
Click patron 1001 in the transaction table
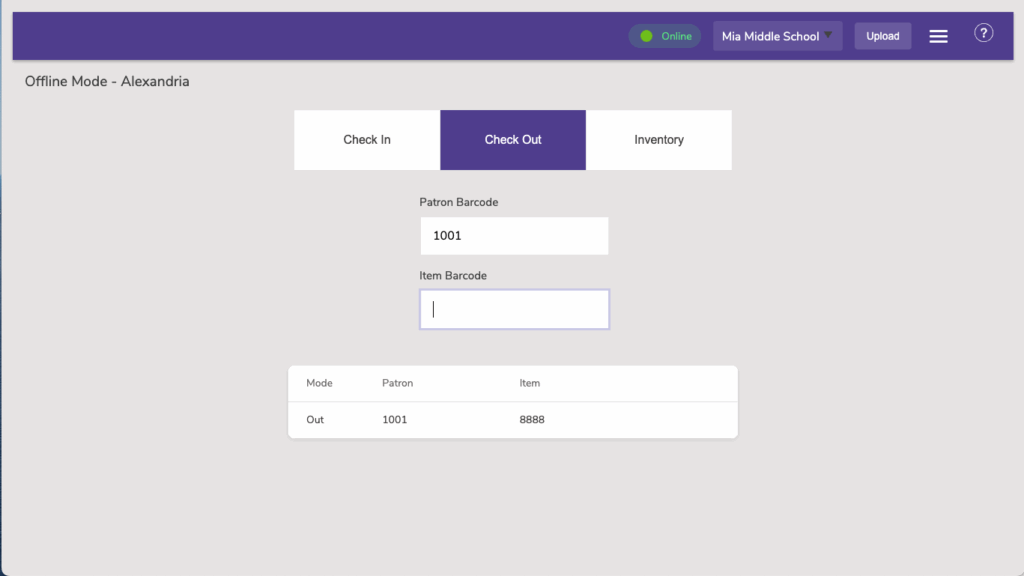(395, 420)
